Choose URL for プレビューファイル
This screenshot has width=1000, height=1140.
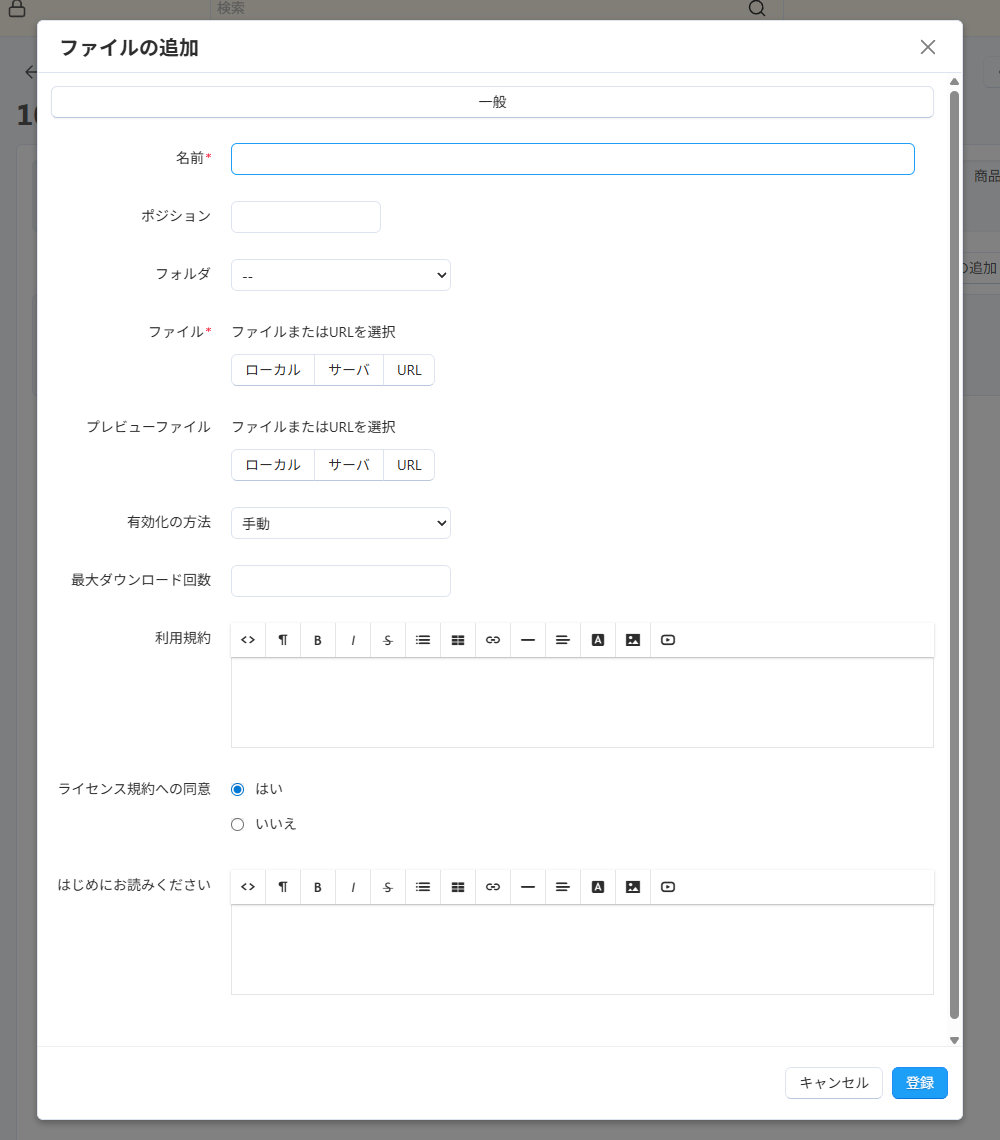pos(409,464)
